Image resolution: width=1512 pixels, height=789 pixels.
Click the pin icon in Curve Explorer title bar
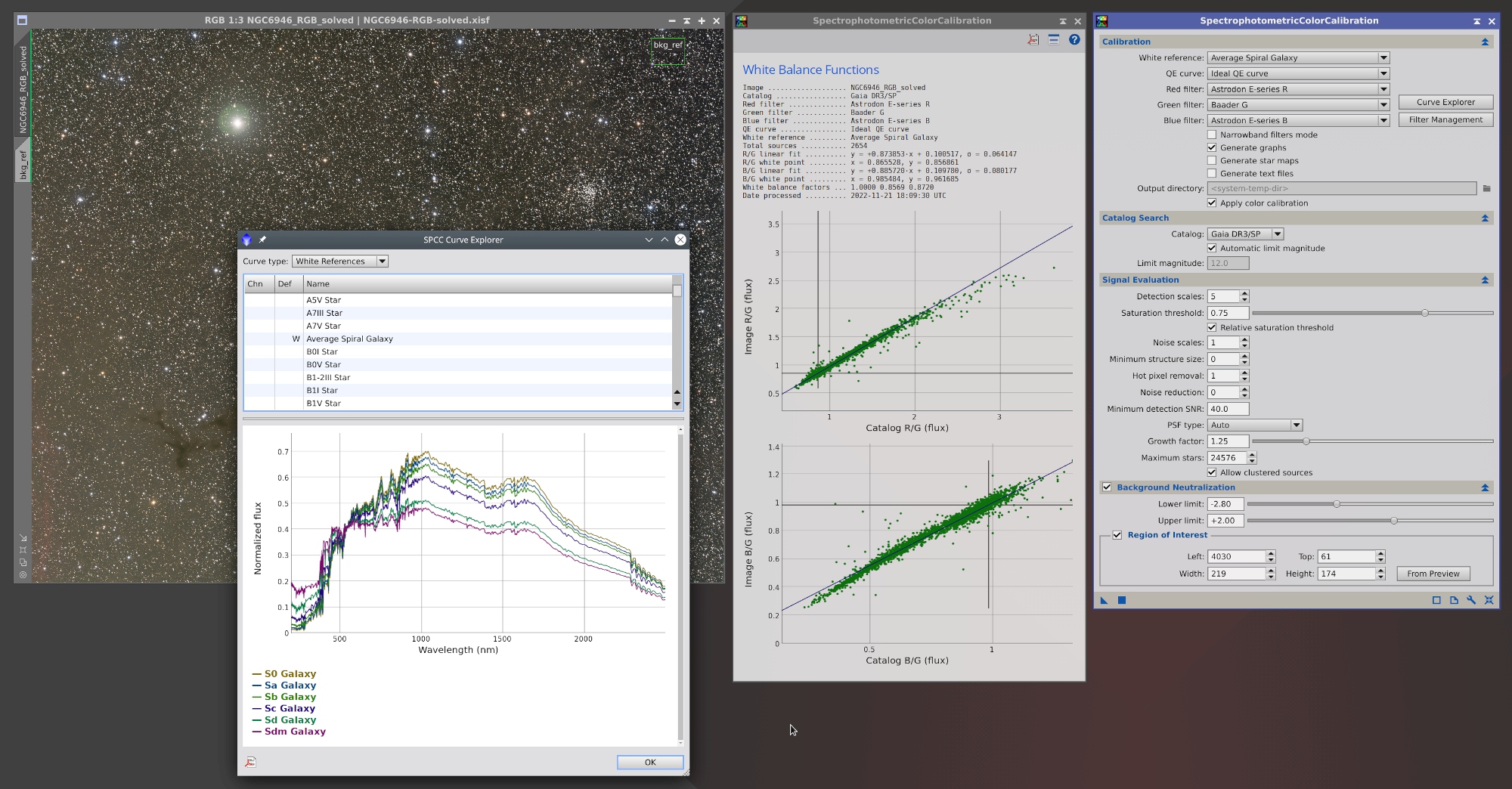coord(262,240)
